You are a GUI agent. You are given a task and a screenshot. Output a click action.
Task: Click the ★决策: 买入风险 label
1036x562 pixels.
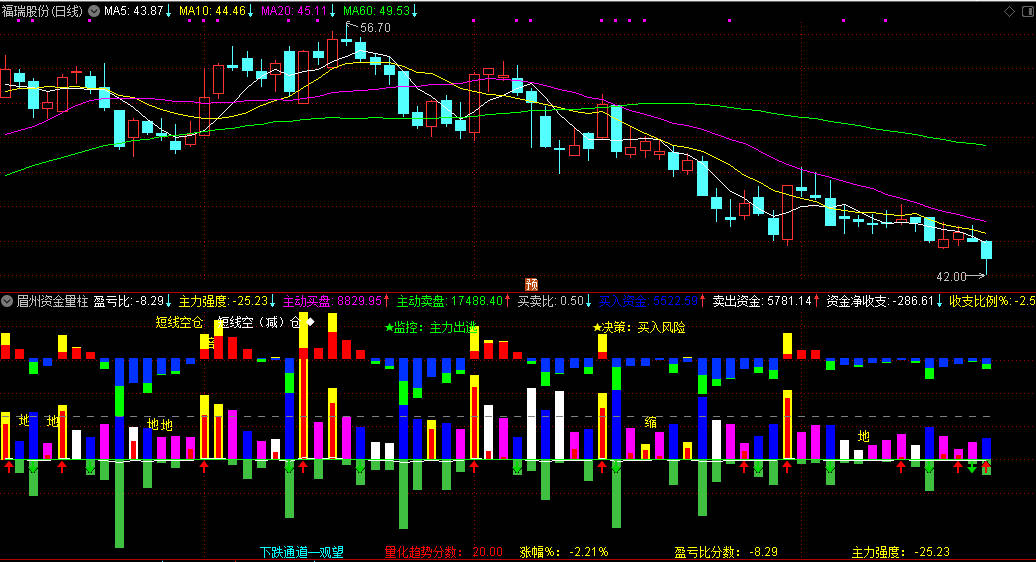639,328
